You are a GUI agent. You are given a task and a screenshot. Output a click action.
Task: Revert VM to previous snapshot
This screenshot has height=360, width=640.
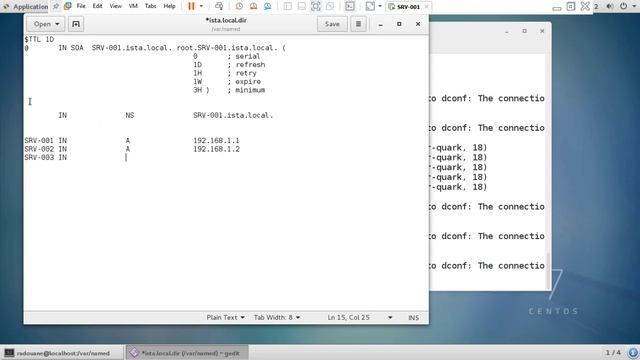point(253,6)
